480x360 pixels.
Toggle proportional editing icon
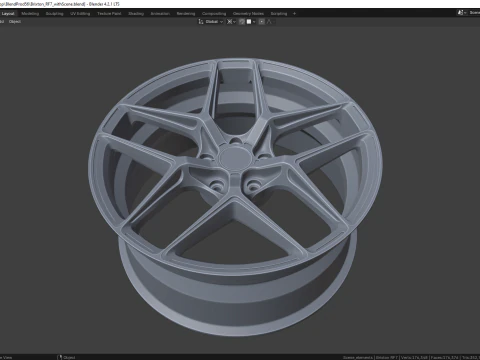262,22
